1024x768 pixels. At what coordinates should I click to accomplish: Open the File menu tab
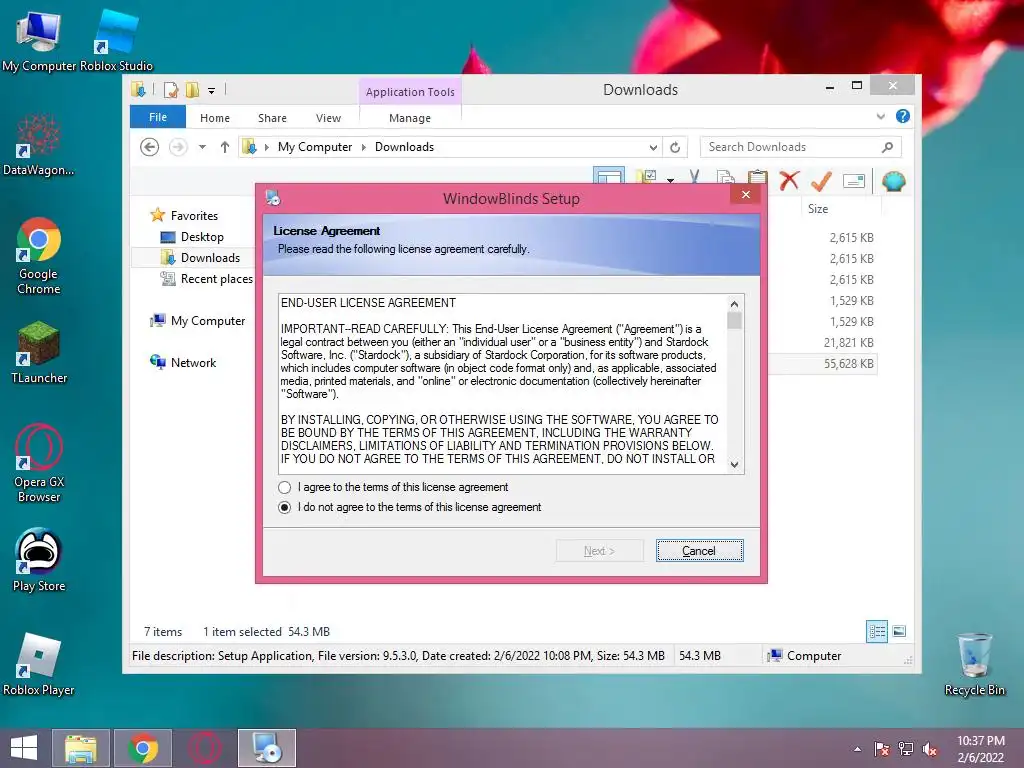(158, 117)
